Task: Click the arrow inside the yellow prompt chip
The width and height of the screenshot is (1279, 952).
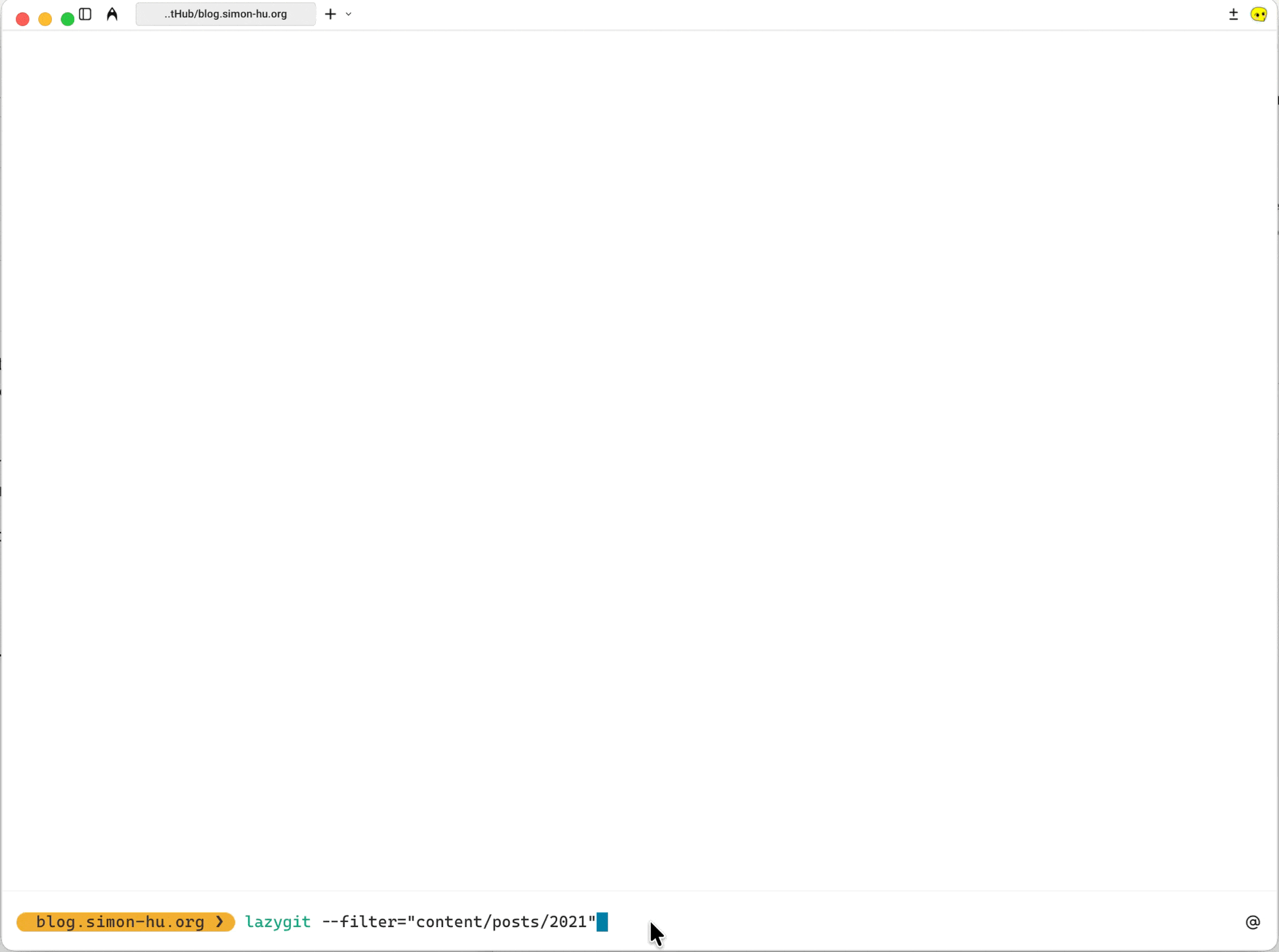Action: click(219, 922)
